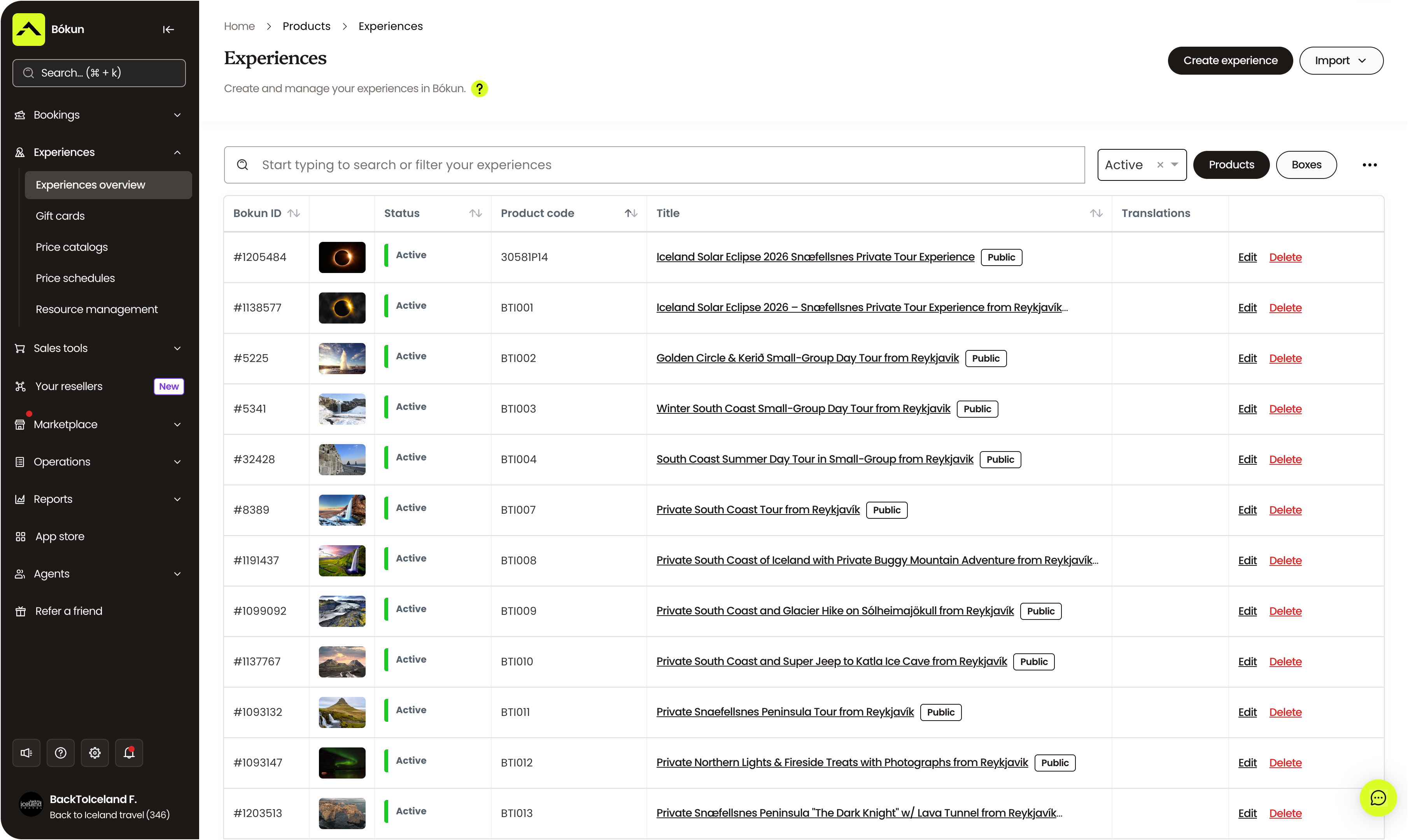Open Price schedules in the sidebar
The height and width of the screenshot is (840, 1408).
point(75,278)
